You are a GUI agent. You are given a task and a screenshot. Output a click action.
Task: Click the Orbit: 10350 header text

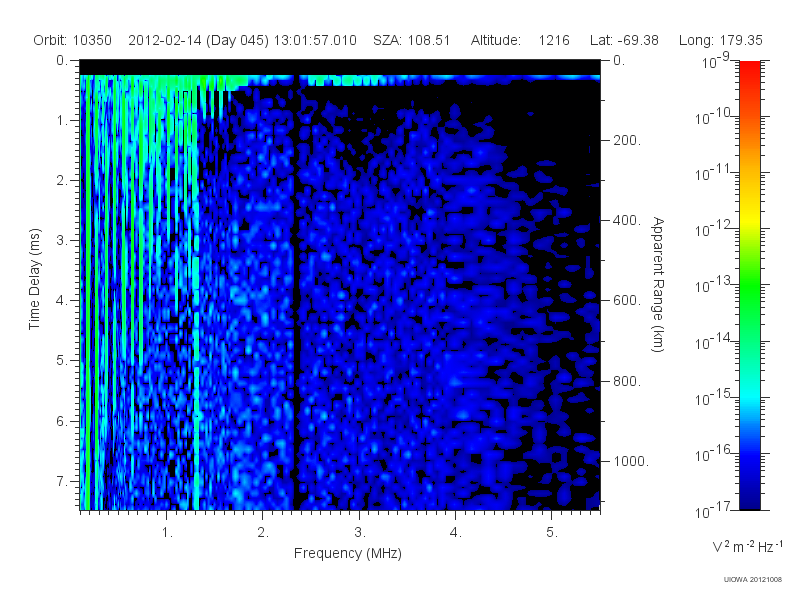(x=72, y=40)
